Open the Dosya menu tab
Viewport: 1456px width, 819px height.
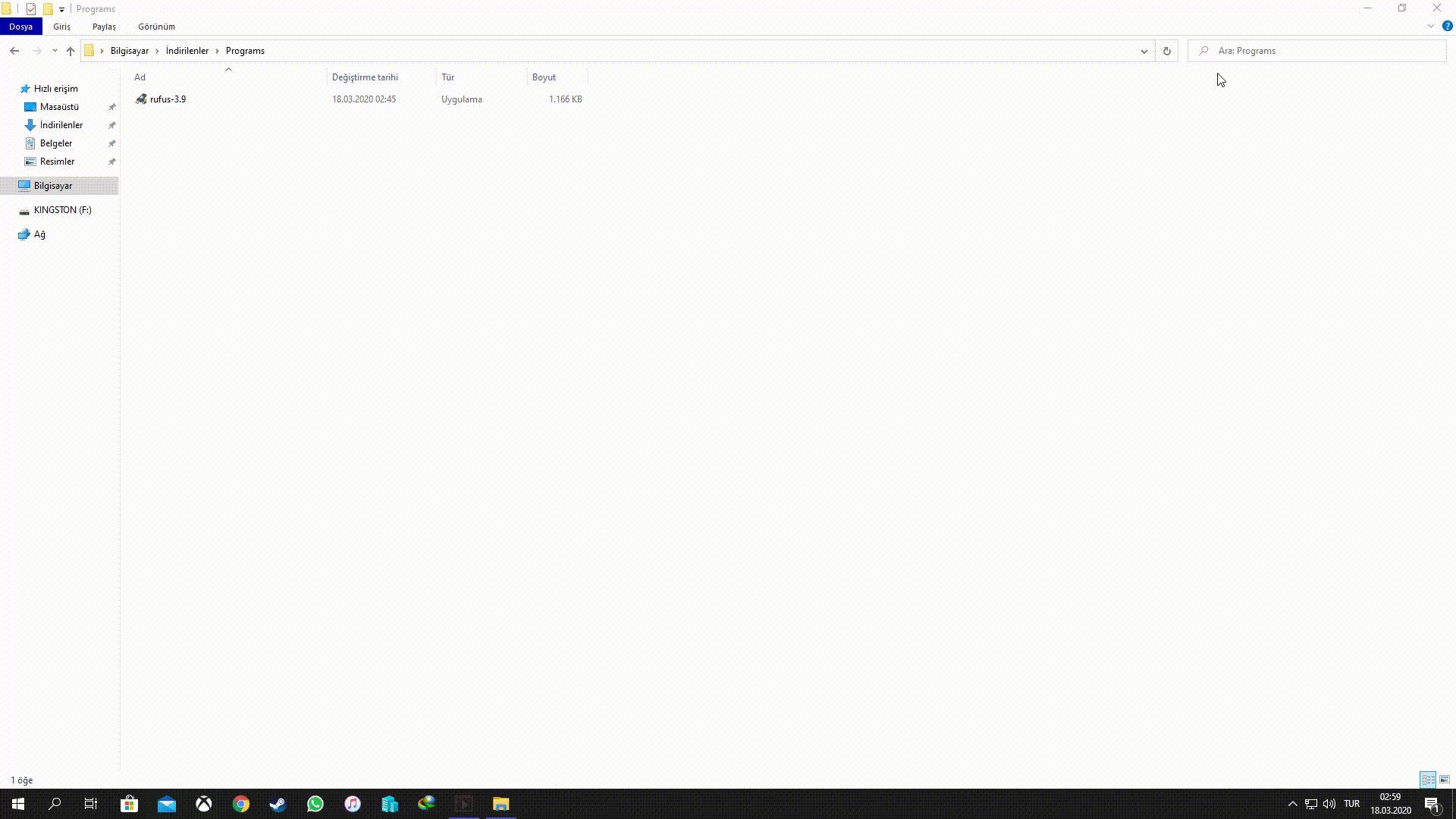20,27
